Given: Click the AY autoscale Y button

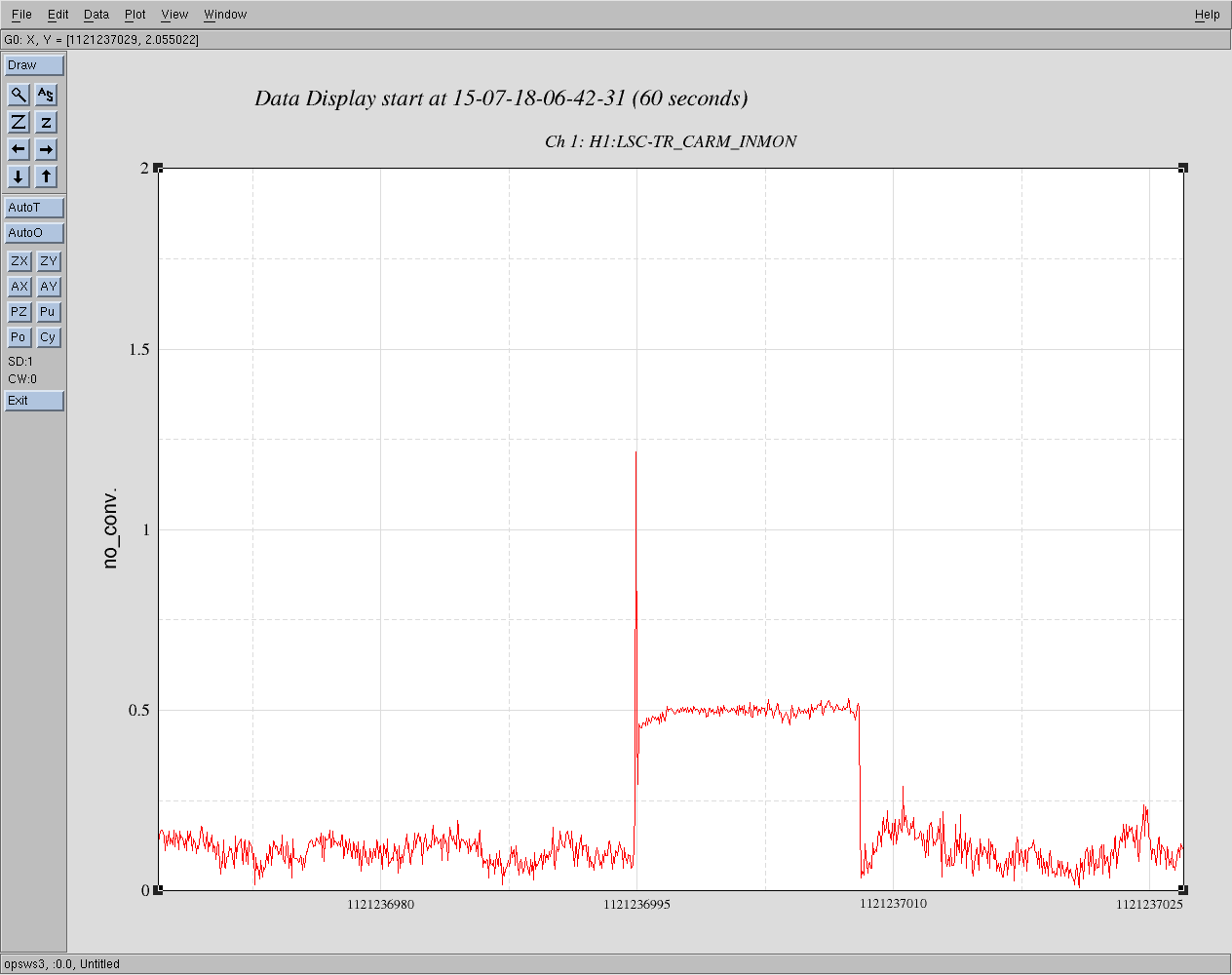Looking at the screenshot, I should (x=49, y=287).
